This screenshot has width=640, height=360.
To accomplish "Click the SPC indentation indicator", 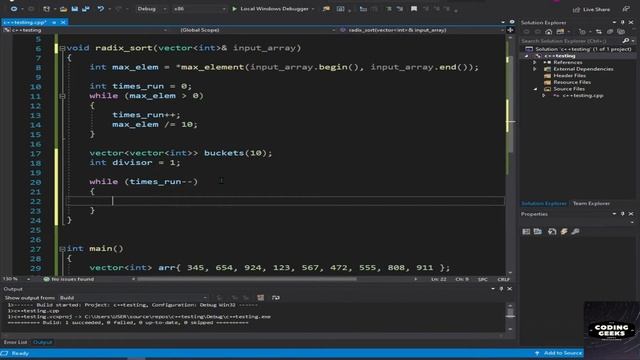I will [x=482, y=279].
